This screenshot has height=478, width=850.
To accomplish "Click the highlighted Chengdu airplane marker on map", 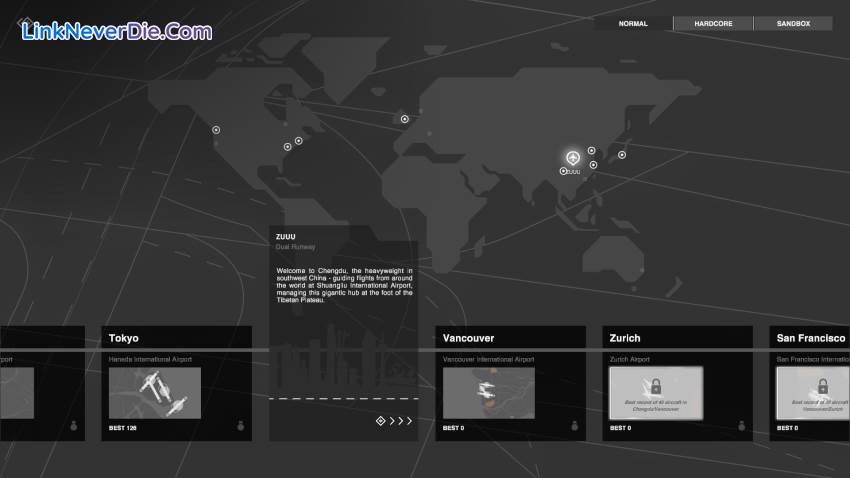I will (x=573, y=158).
